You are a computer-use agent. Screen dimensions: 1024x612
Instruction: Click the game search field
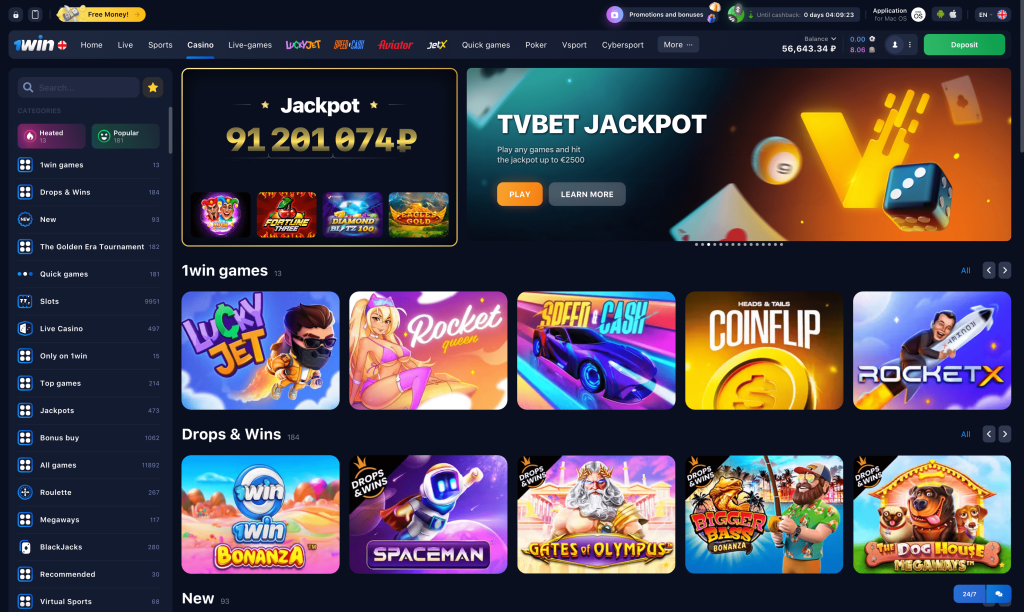pyautogui.click(x=78, y=88)
